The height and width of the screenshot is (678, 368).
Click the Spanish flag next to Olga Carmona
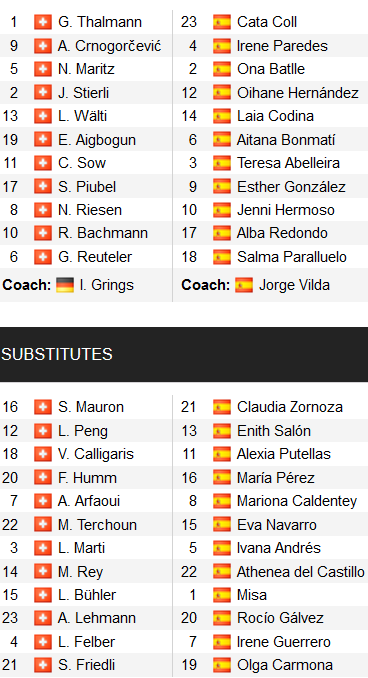(x=222, y=665)
